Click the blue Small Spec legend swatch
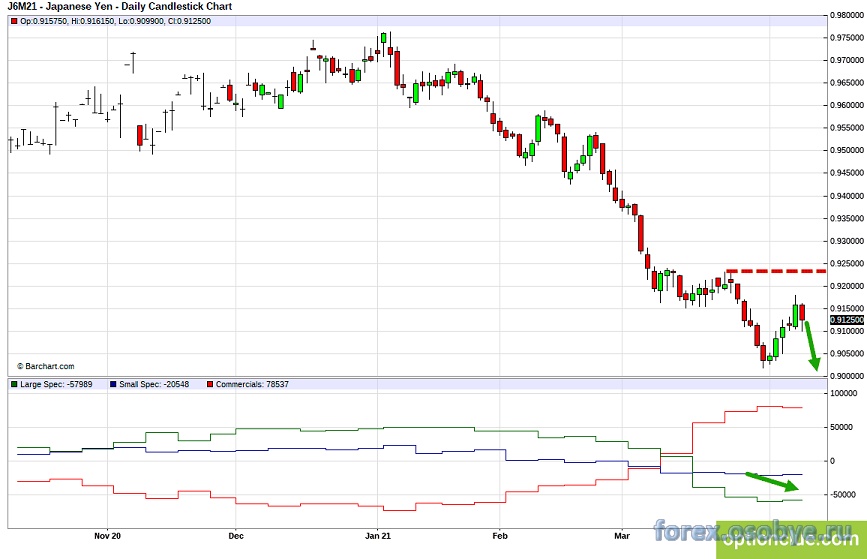Image resolution: width=867 pixels, height=559 pixels. coord(113,384)
